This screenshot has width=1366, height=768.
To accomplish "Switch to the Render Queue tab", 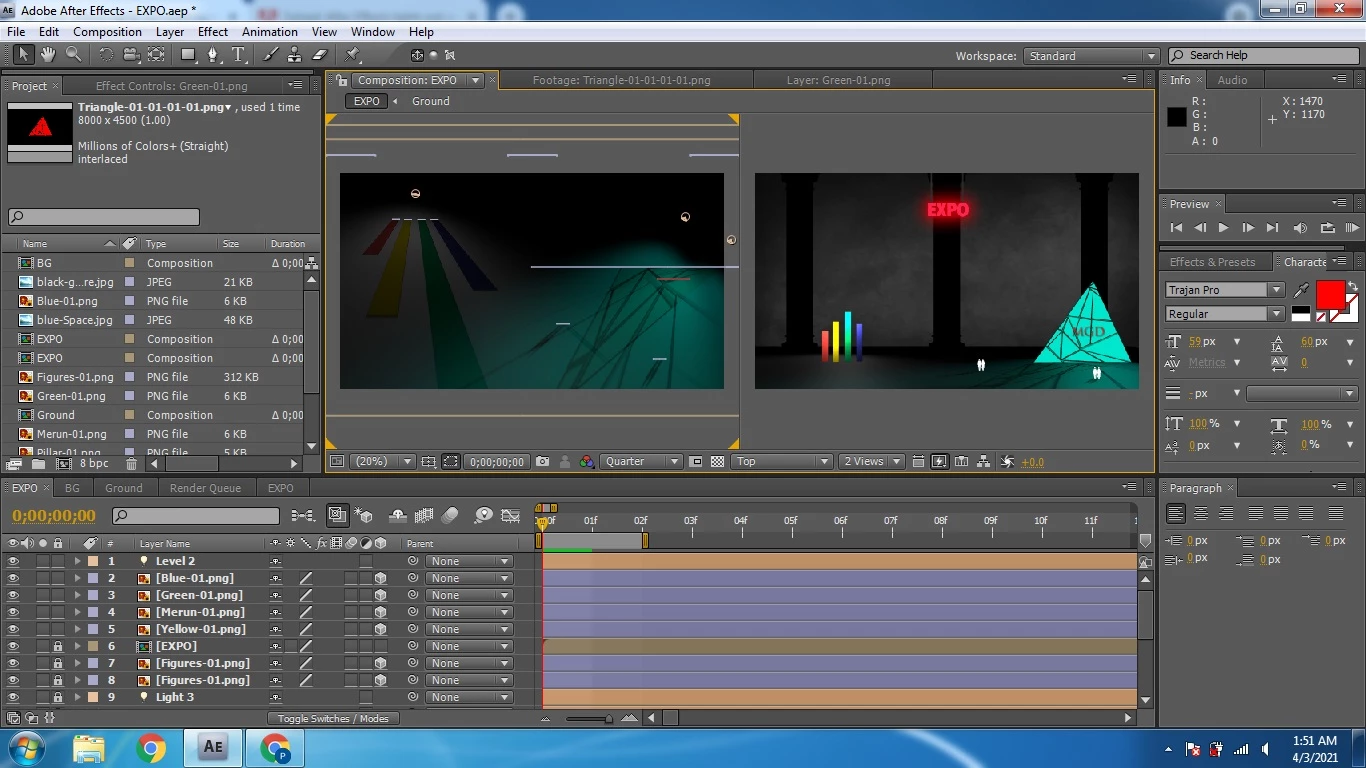I will [x=205, y=488].
